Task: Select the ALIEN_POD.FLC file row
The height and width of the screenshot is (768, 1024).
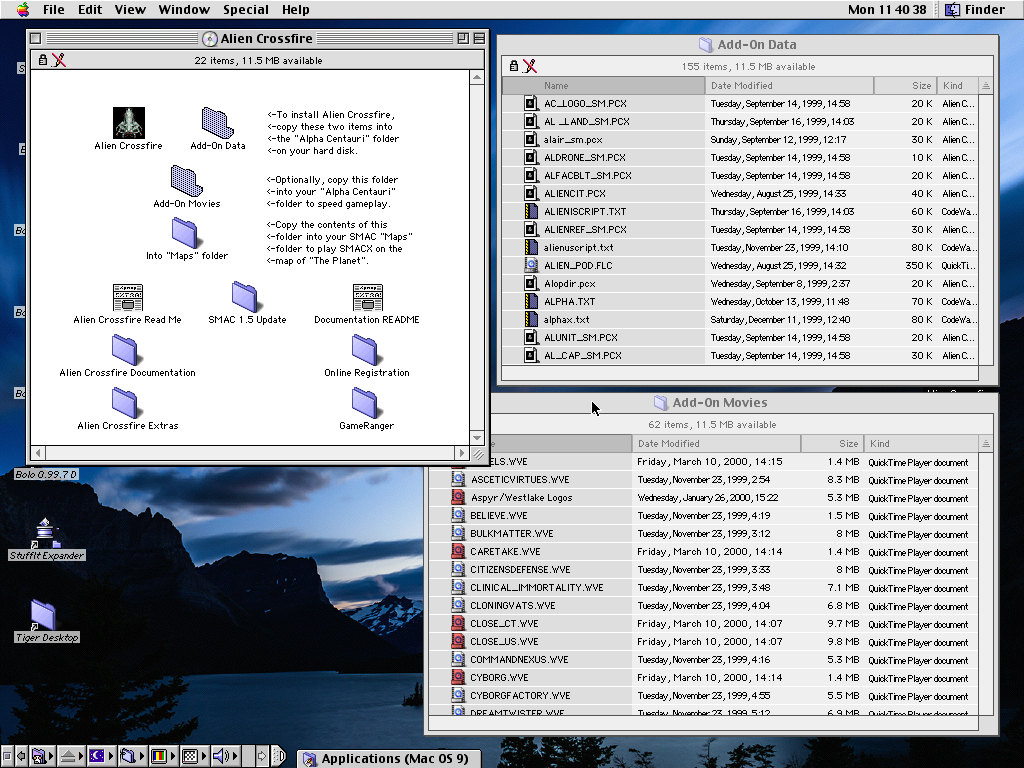Action: click(576, 265)
